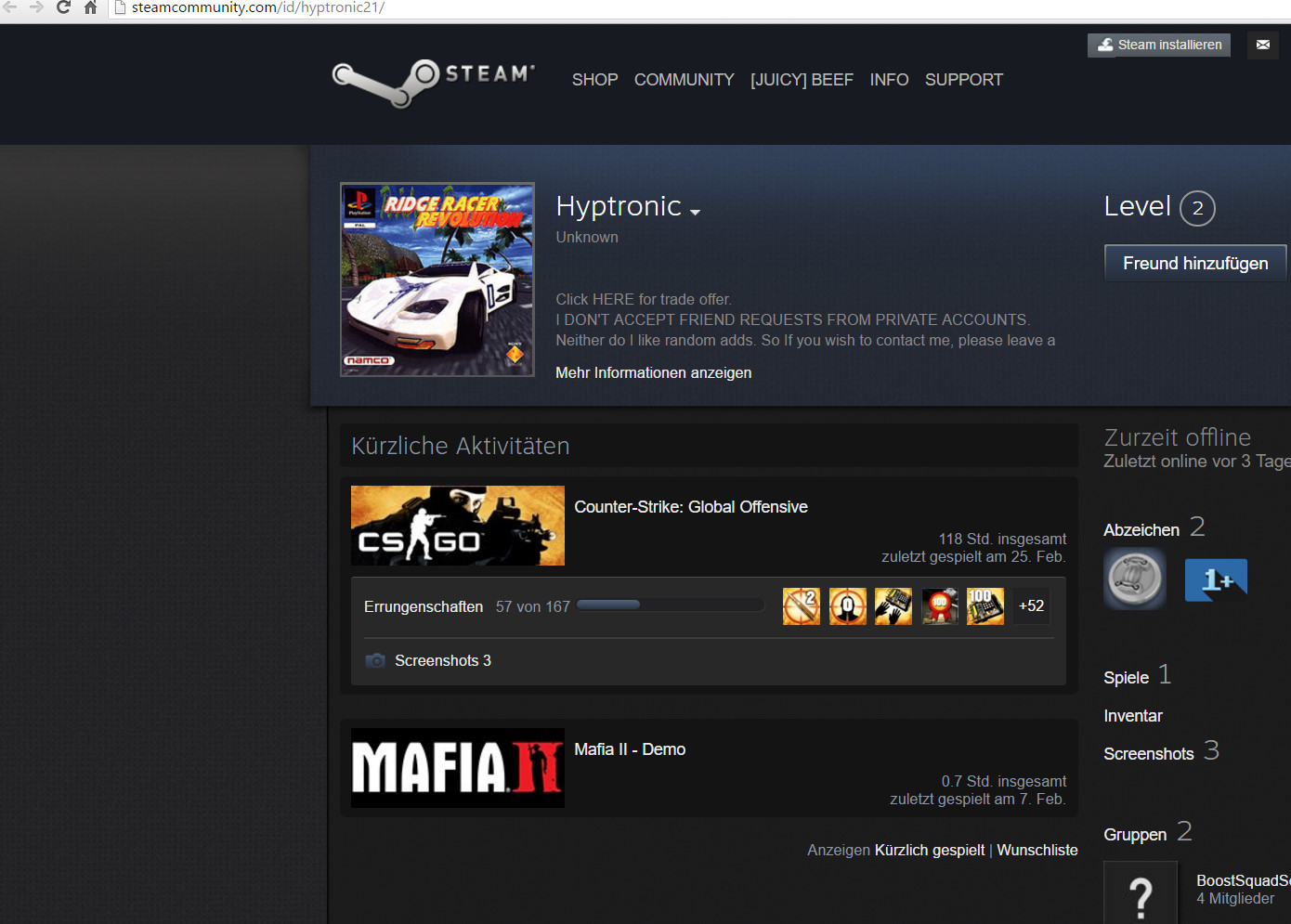Open the Wunschliste link
The image size is (1291, 924).
(1037, 850)
